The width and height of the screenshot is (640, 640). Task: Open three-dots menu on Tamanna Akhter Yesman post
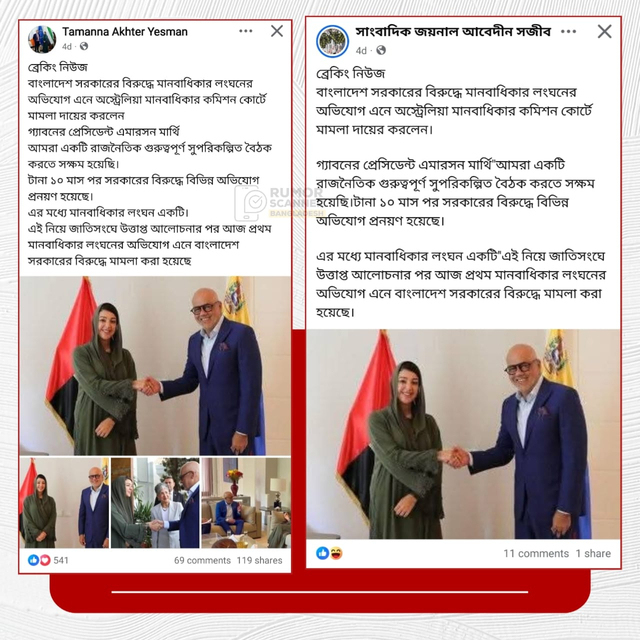[246, 31]
